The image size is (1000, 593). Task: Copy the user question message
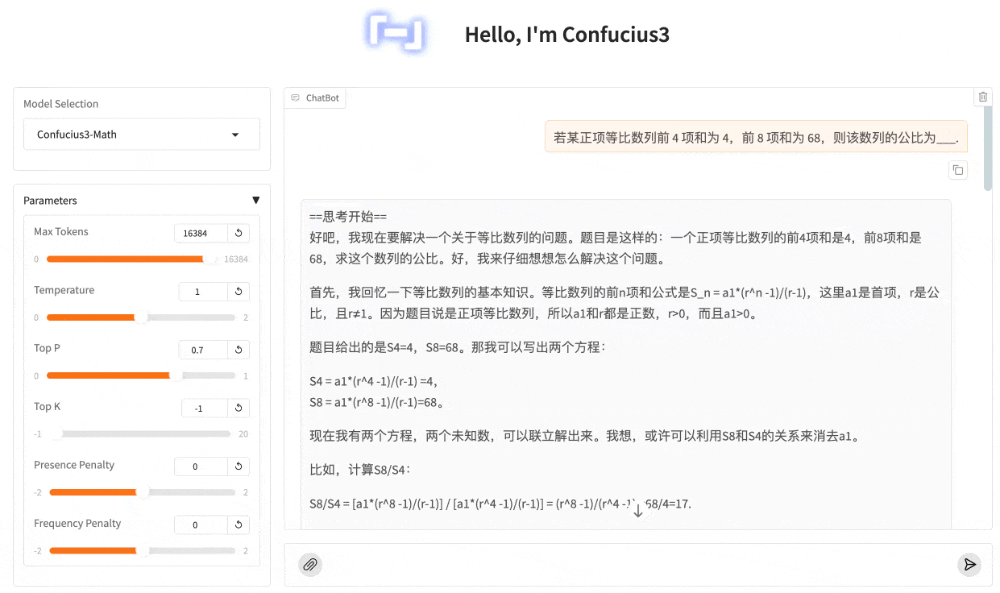958,170
